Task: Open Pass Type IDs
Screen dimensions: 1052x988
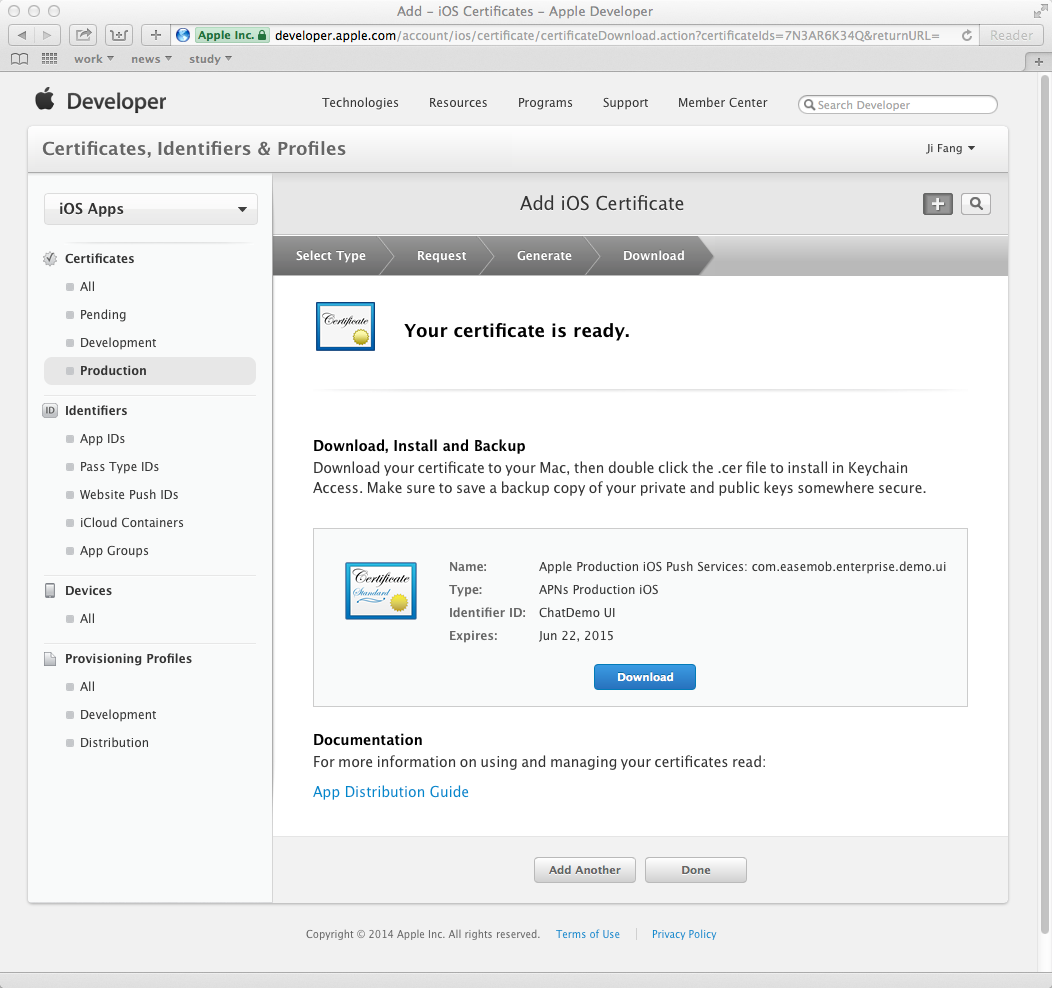Action: tap(119, 467)
